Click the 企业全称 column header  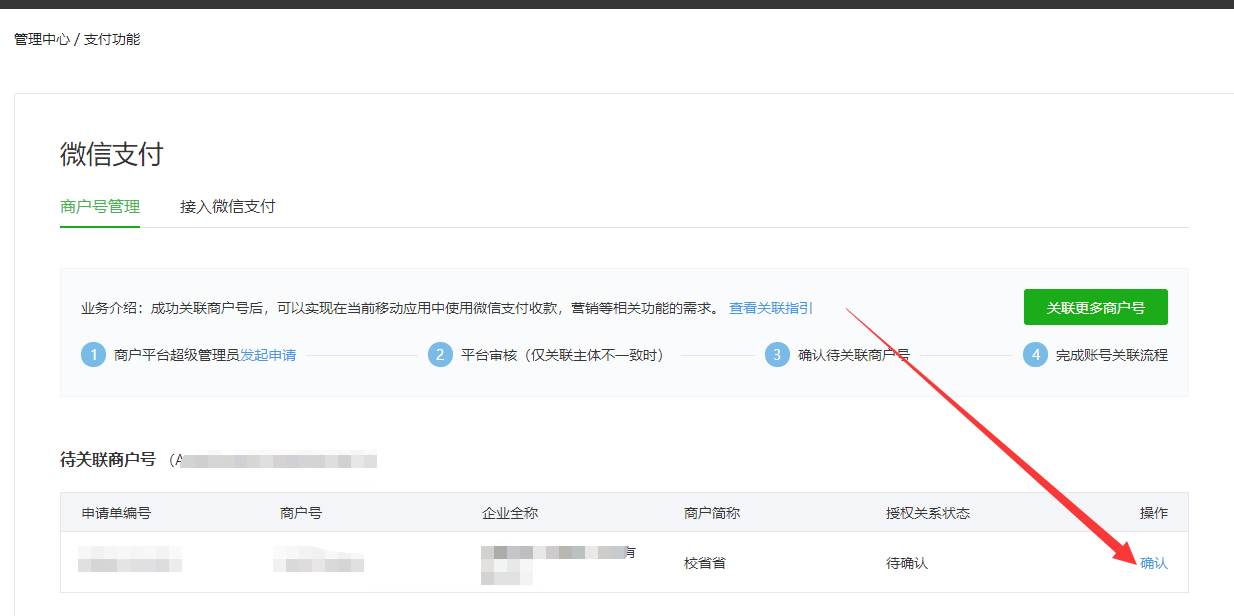click(x=510, y=513)
